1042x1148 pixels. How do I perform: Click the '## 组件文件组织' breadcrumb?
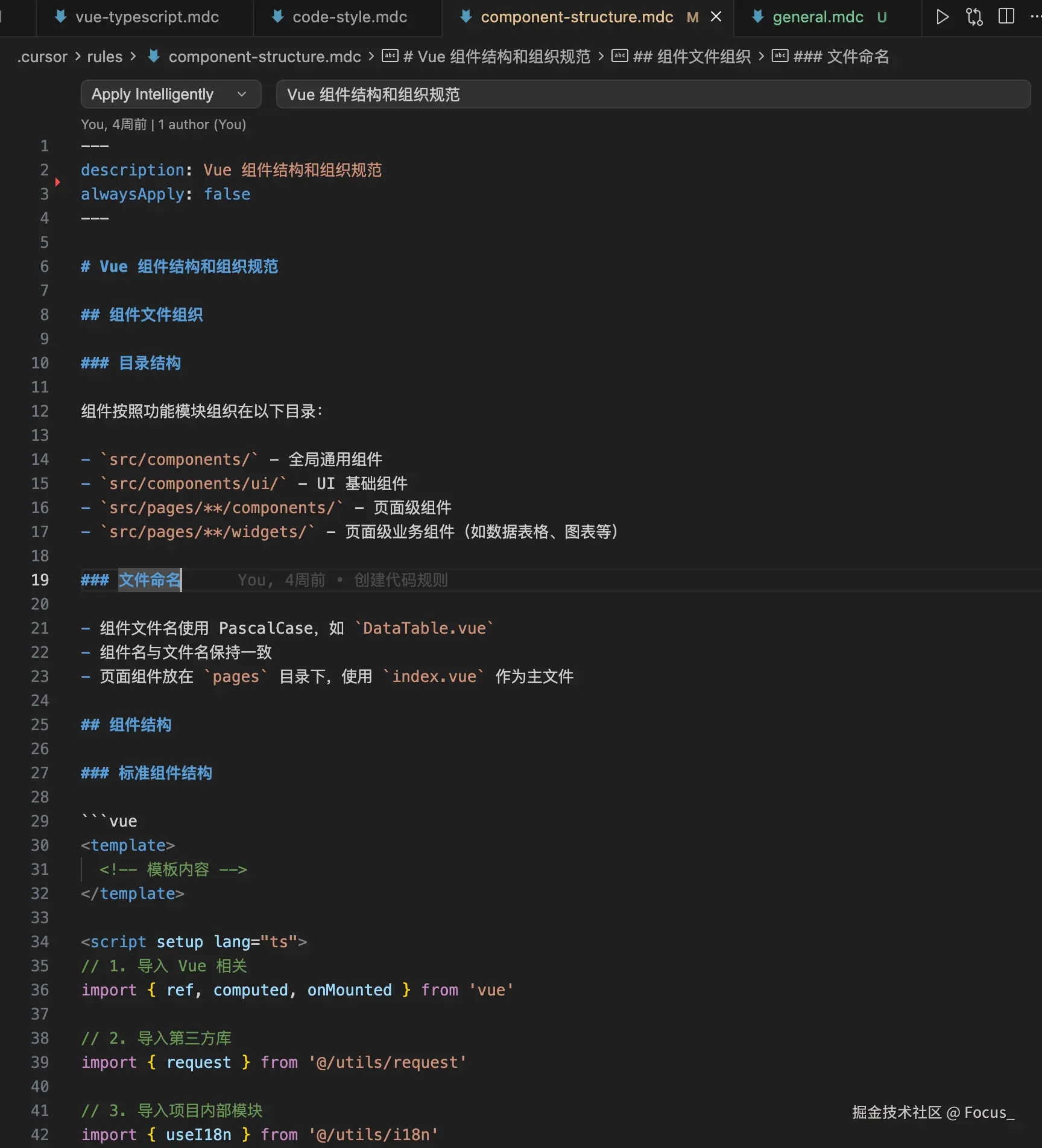(692, 57)
